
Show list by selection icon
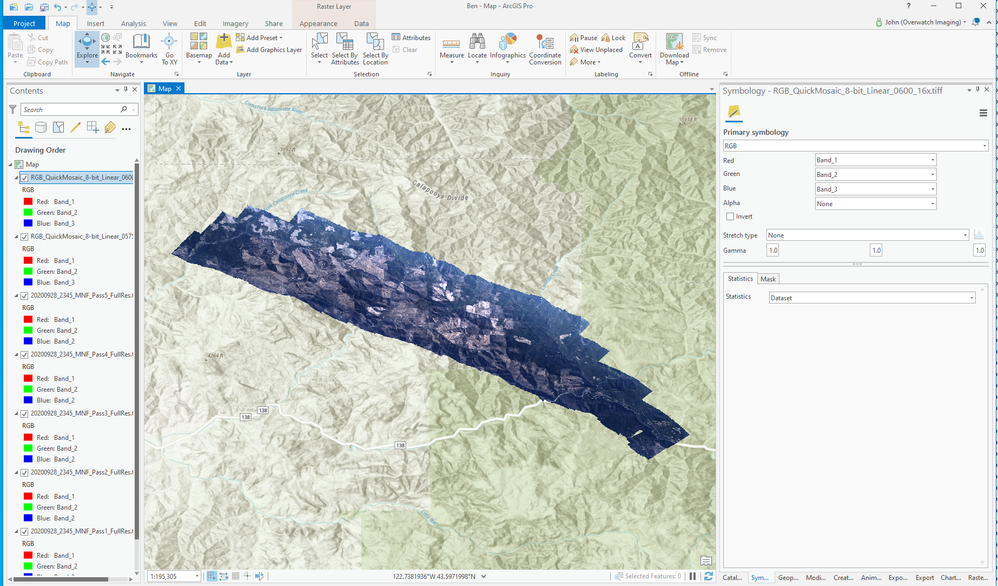coord(58,128)
